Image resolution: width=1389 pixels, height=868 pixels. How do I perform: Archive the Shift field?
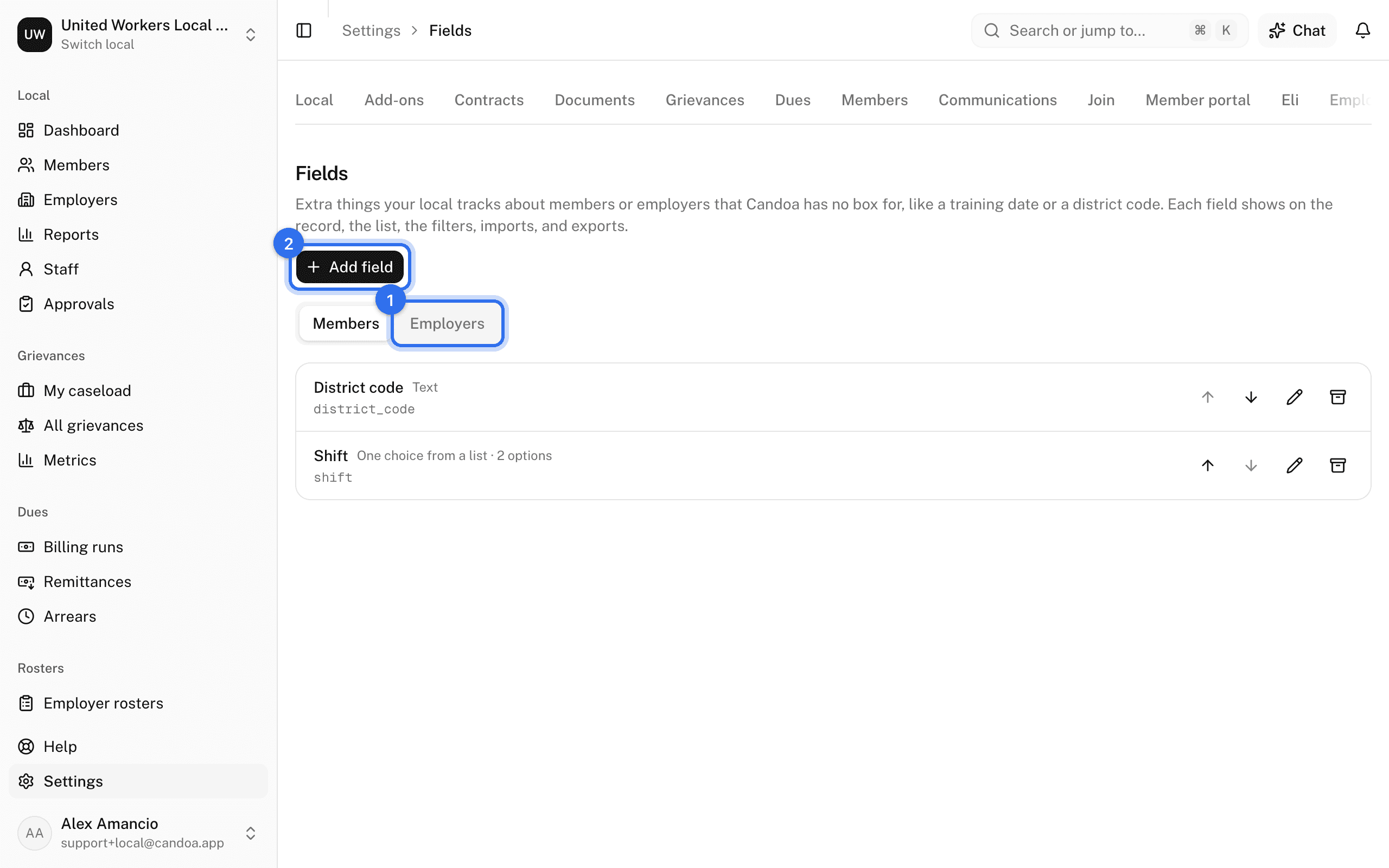coord(1337,465)
